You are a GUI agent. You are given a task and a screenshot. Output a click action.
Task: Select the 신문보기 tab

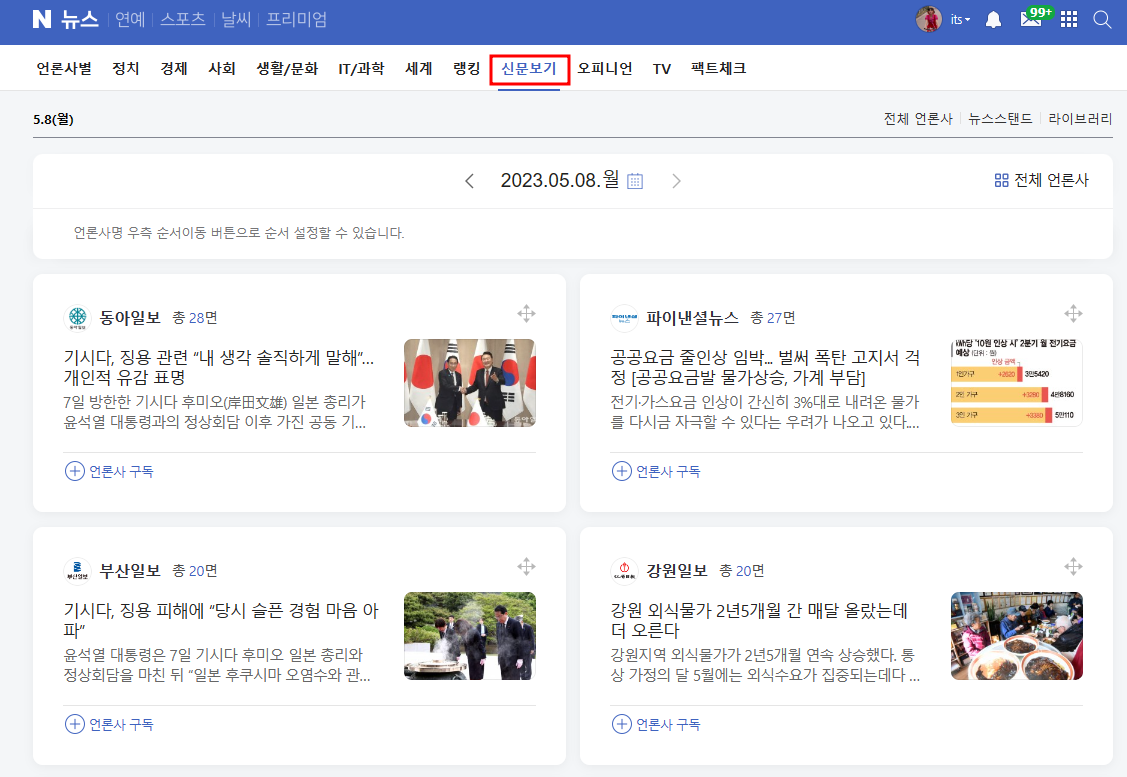click(x=529, y=68)
